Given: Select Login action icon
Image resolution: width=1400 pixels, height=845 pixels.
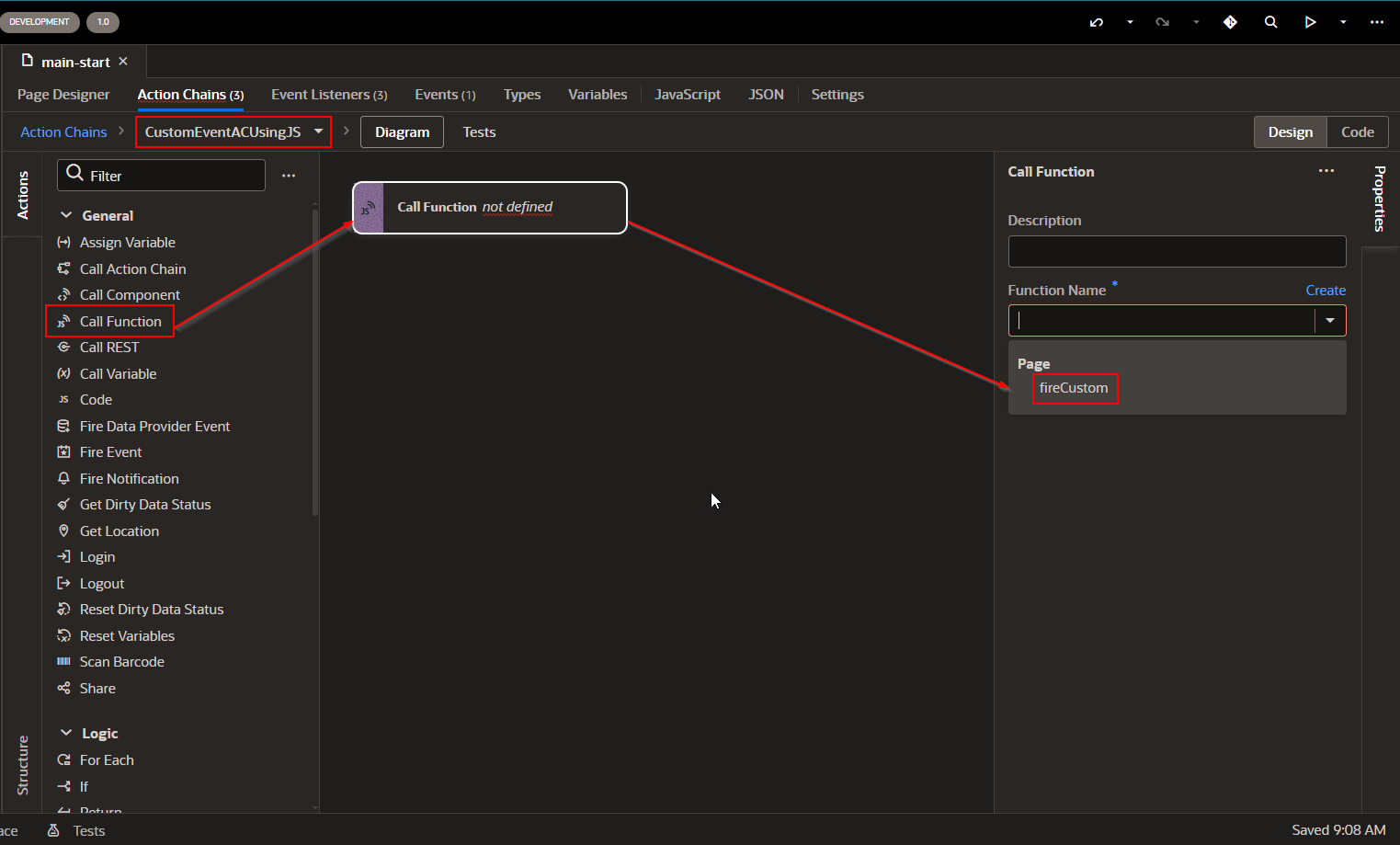Looking at the screenshot, I should (x=63, y=557).
